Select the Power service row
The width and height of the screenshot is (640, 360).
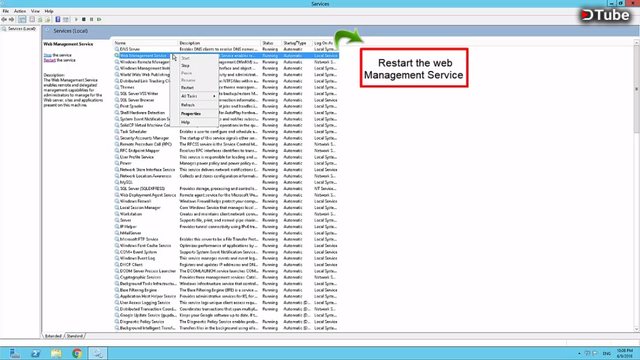226,163
